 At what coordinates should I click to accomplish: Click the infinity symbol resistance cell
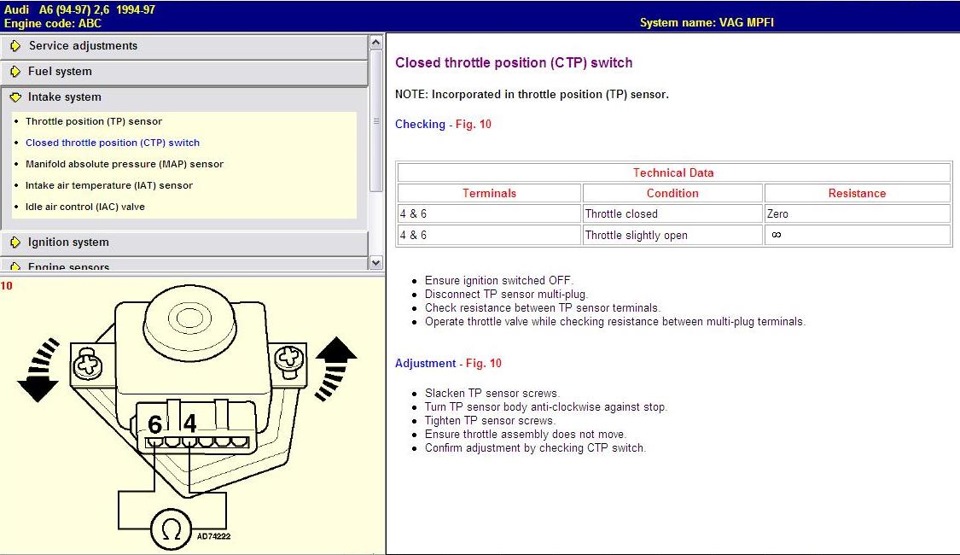pos(857,235)
